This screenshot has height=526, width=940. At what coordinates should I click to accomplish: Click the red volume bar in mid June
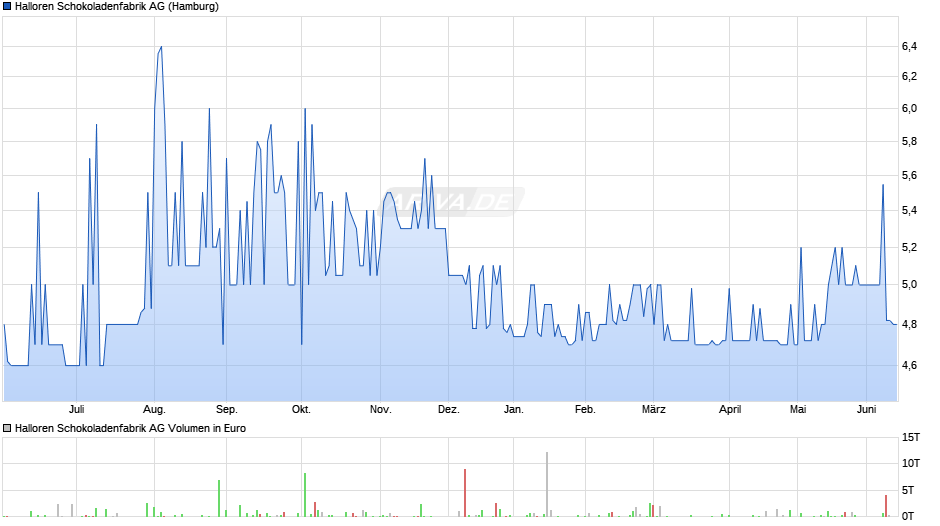click(x=886, y=506)
